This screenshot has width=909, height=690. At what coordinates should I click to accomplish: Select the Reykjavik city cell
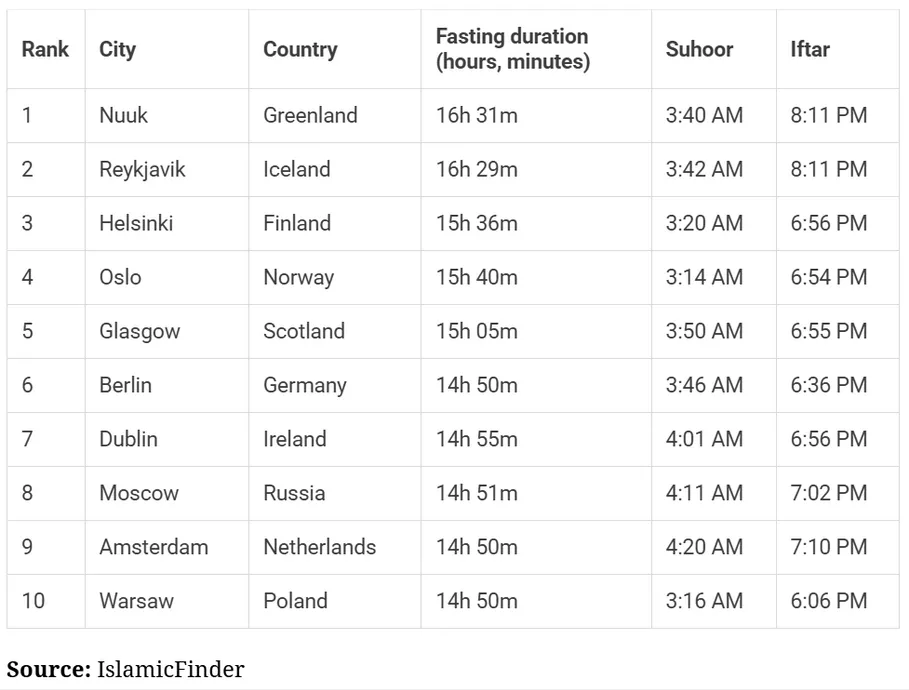click(142, 169)
